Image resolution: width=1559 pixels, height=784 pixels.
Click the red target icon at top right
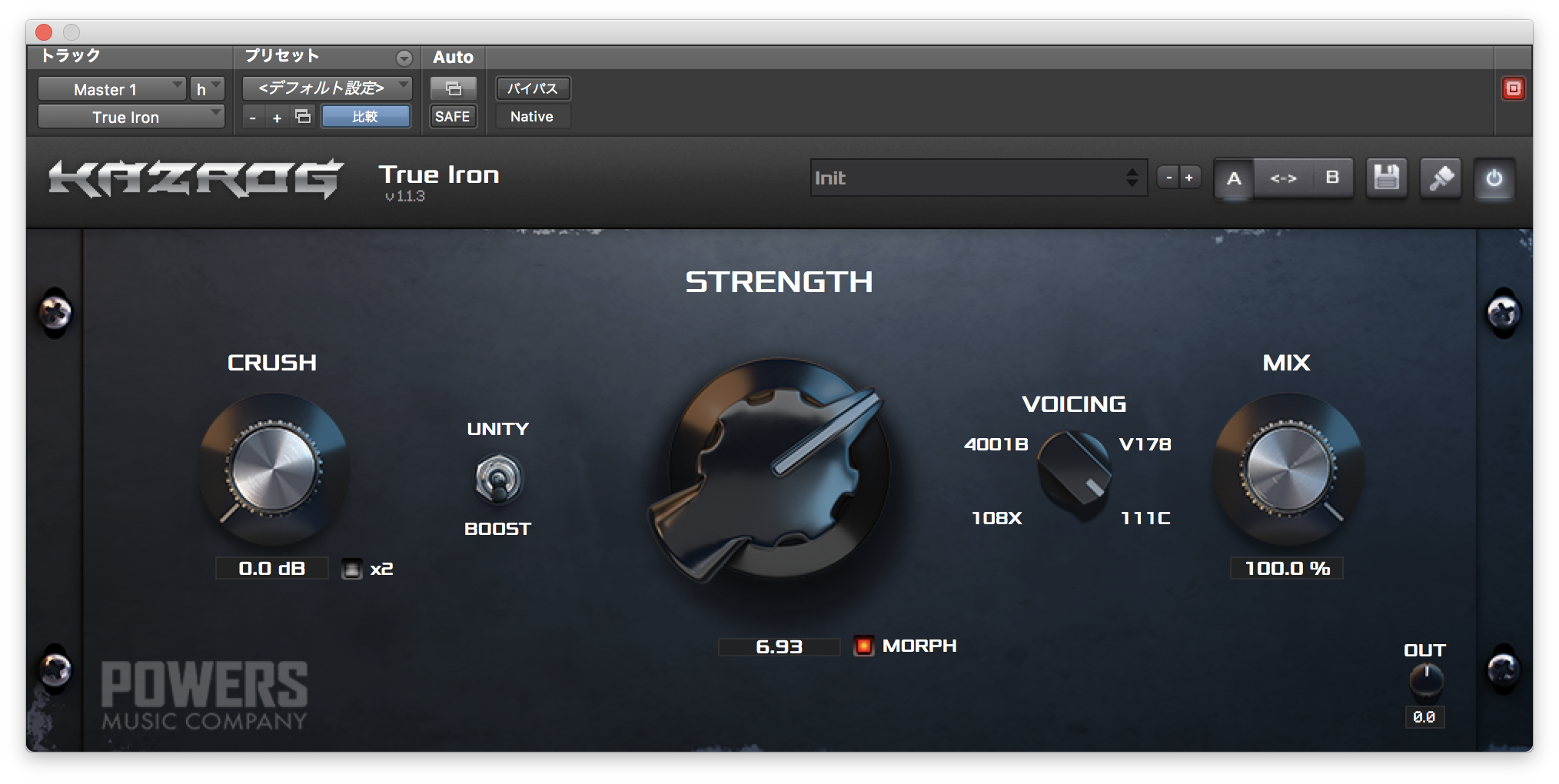[x=1512, y=89]
